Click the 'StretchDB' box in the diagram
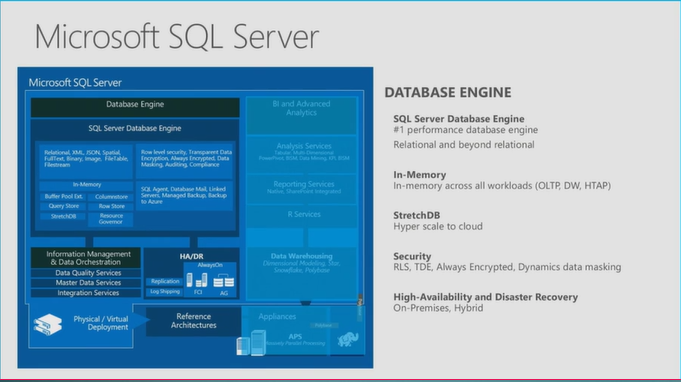 pos(63,216)
